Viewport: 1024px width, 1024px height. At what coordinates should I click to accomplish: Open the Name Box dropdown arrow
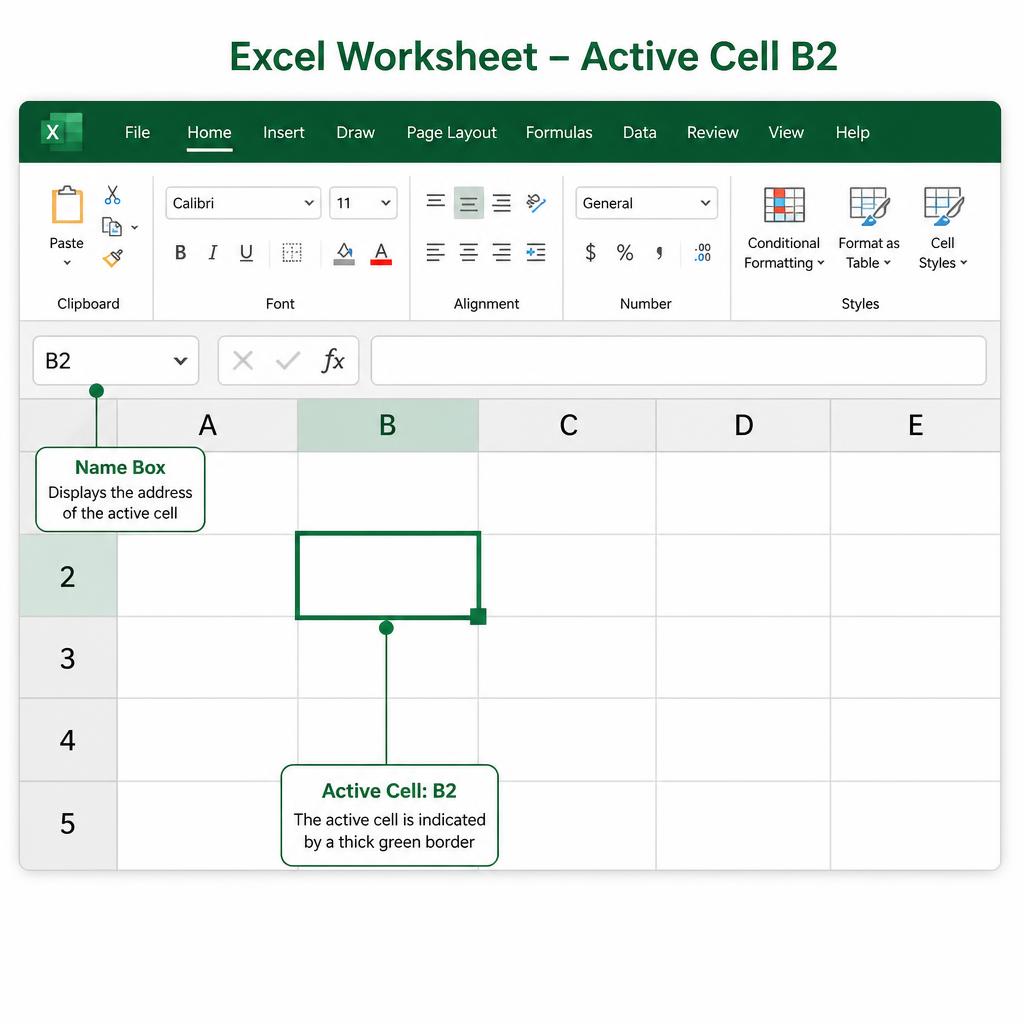click(x=180, y=360)
